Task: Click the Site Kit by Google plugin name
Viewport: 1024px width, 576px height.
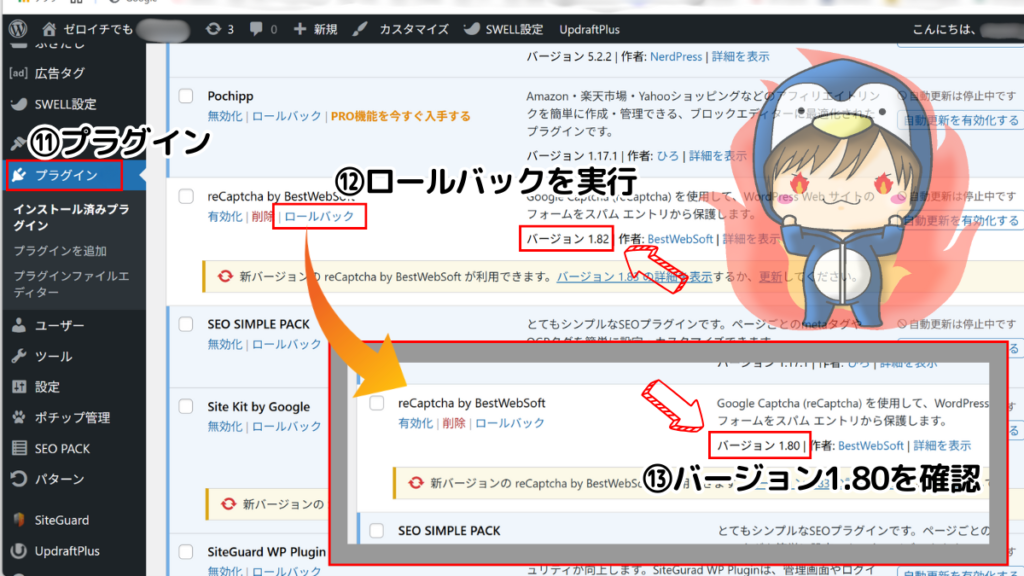Action: [259, 406]
